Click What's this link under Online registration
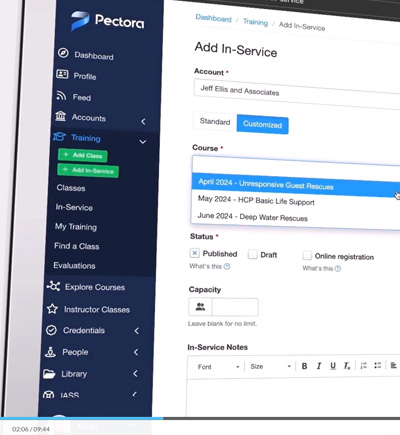The width and height of the screenshot is (400, 435). tap(318, 268)
